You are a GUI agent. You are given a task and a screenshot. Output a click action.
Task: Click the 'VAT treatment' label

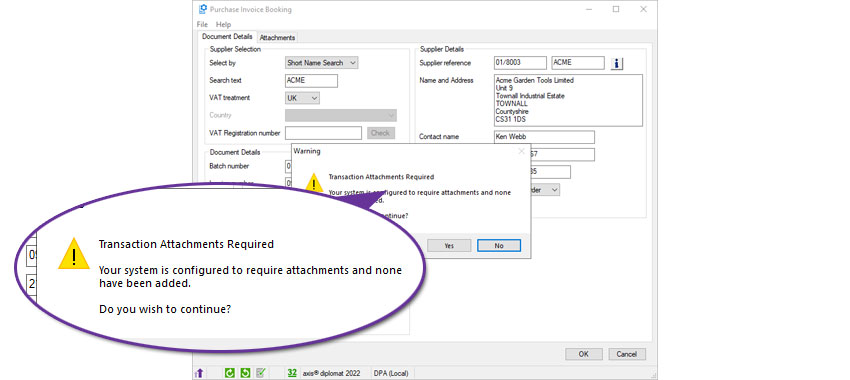tap(229, 98)
